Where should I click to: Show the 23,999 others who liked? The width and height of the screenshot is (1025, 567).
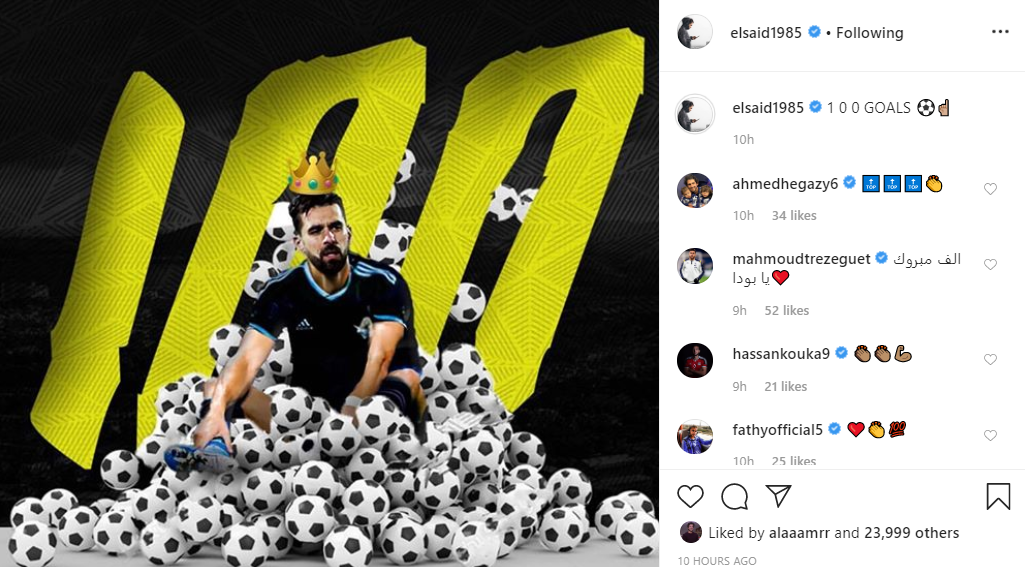click(x=911, y=533)
